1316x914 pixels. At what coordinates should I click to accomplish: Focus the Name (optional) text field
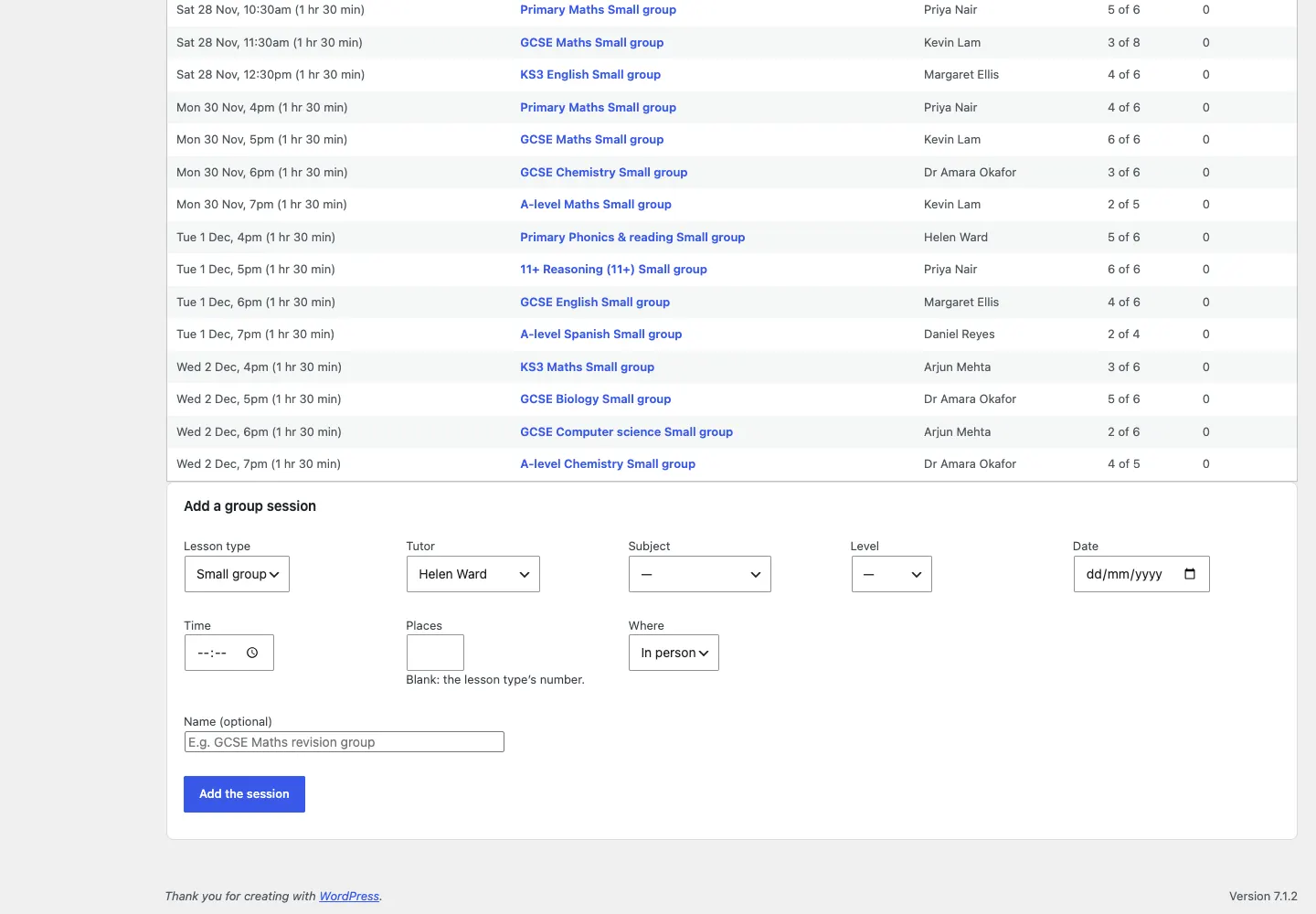(x=344, y=742)
